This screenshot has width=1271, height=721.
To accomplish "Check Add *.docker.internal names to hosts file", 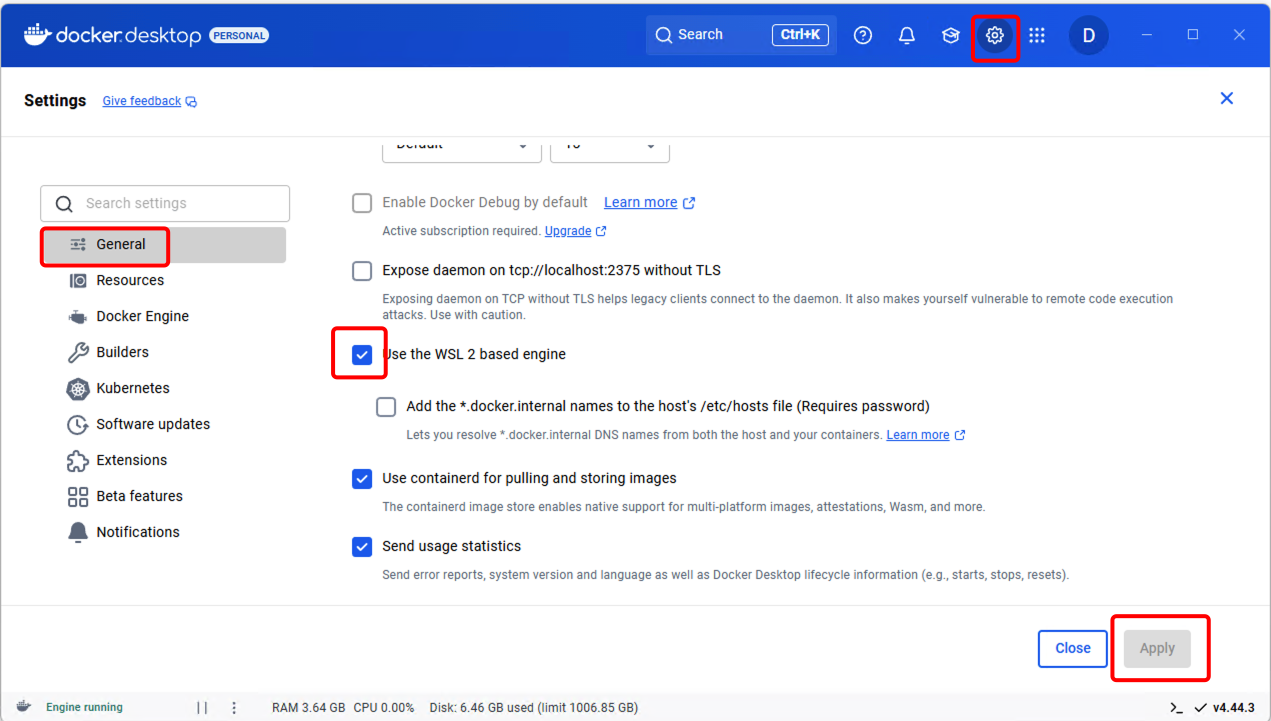I will [386, 407].
